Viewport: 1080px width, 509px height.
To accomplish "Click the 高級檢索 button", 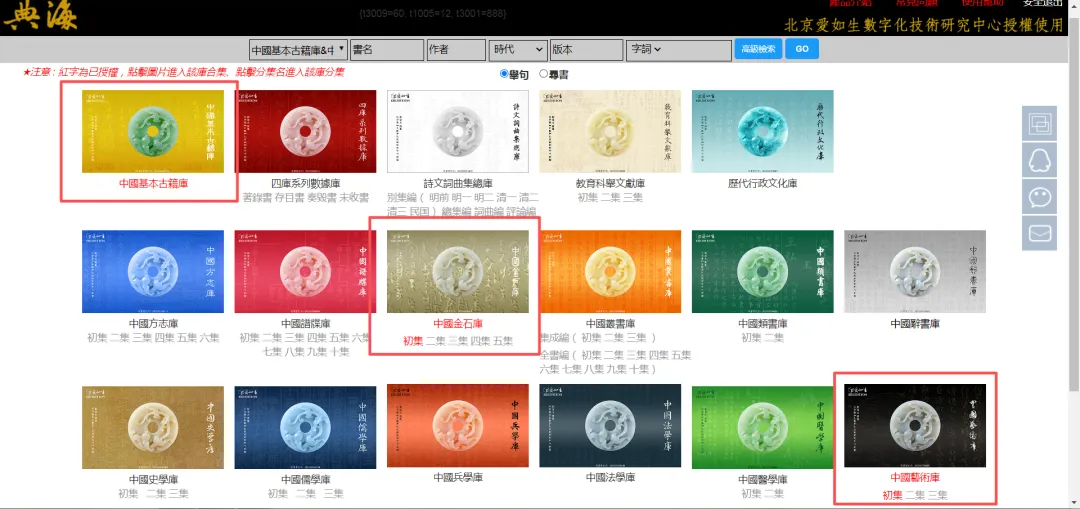I will 758,49.
